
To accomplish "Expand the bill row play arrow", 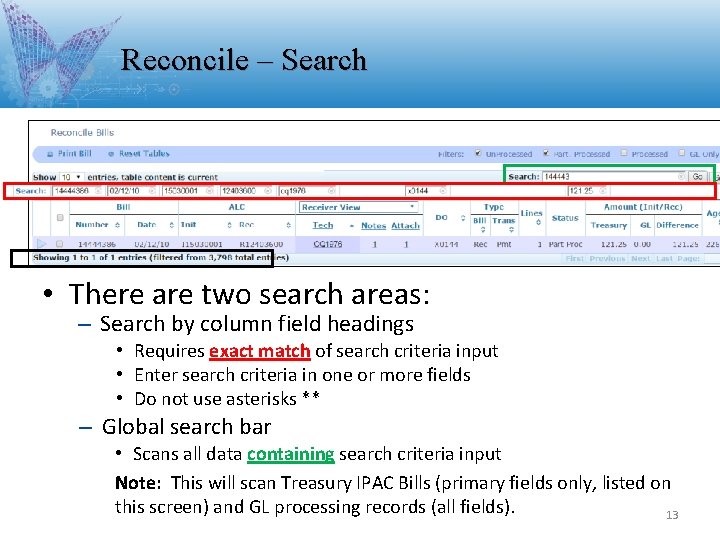I will tap(41, 244).
